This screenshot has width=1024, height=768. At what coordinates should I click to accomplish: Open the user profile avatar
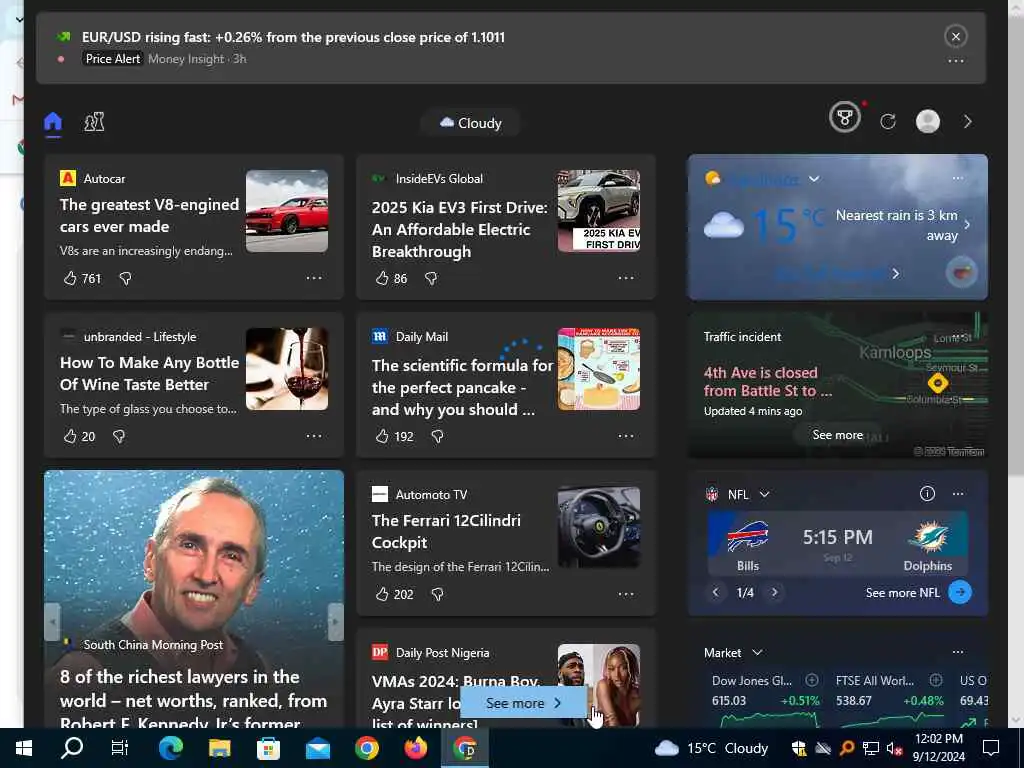(927, 121)
